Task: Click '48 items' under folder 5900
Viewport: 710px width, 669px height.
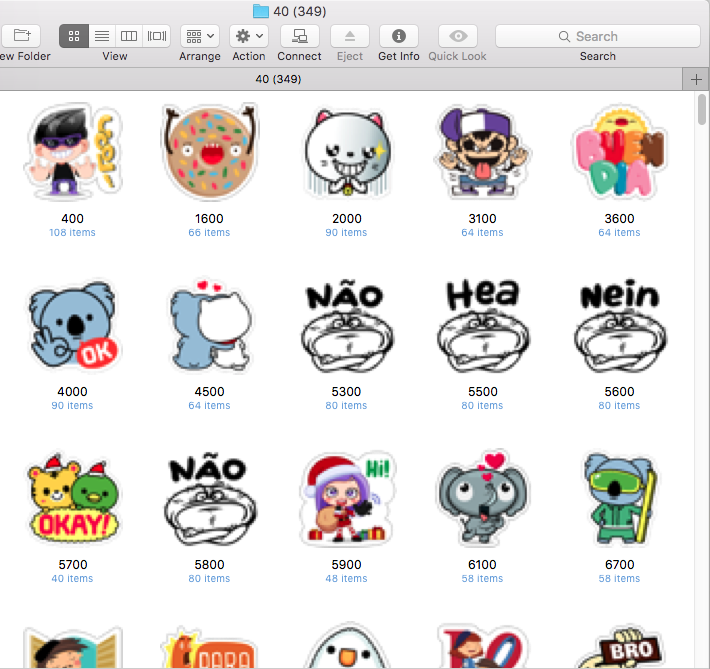Action: click(346, 579)
